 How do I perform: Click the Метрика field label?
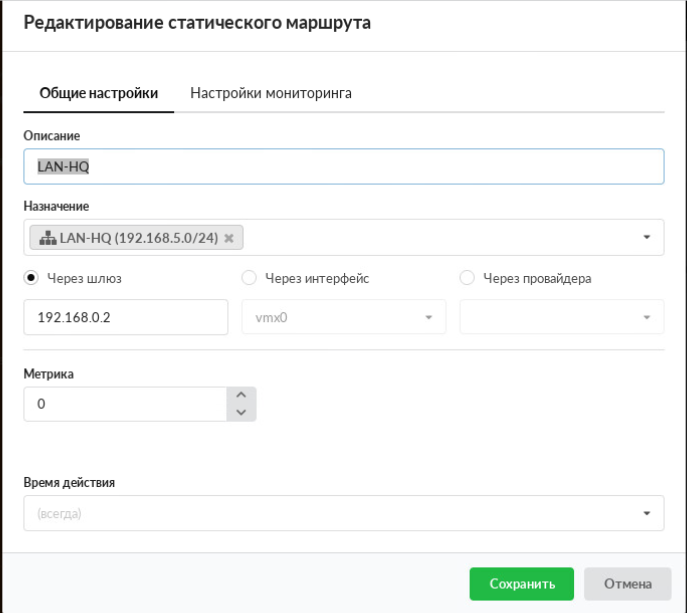(49, 374)
